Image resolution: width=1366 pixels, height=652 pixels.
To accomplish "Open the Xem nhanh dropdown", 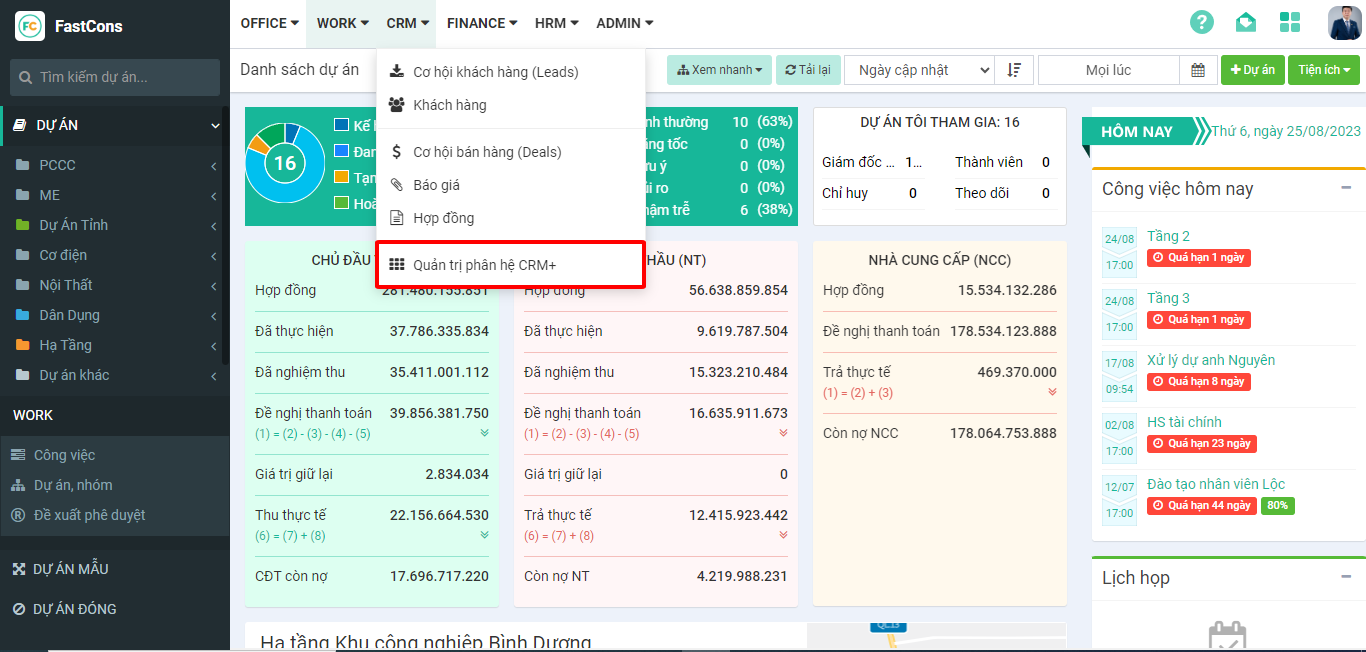I will [719, 70].
